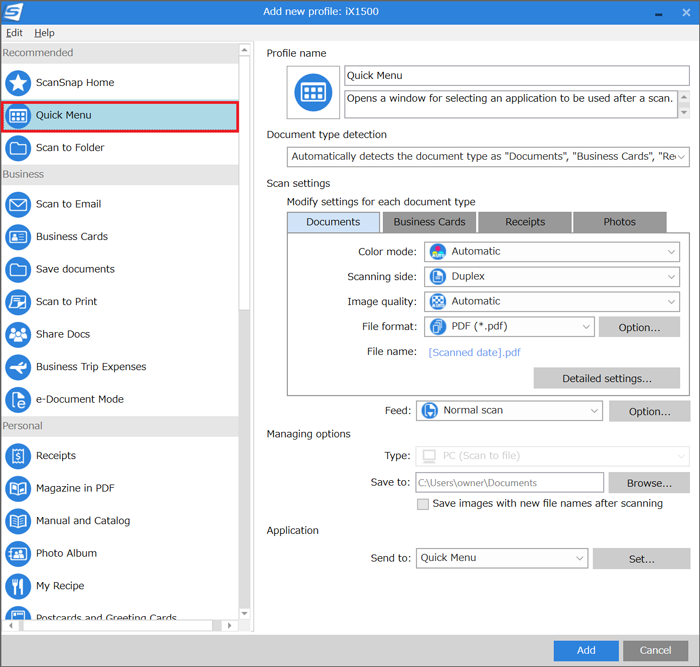Select the Scan to Email envelope icon

pos(18,204)
